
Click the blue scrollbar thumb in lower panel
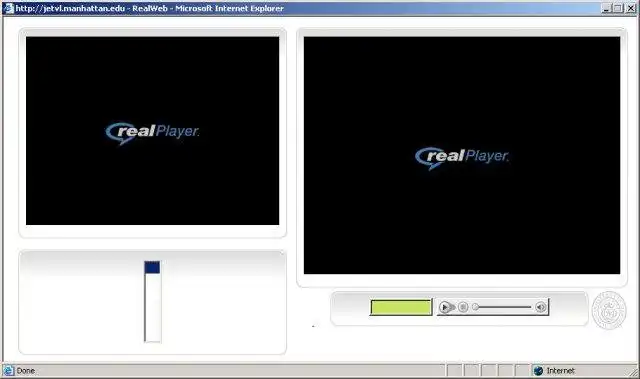(x=152, y=268)
